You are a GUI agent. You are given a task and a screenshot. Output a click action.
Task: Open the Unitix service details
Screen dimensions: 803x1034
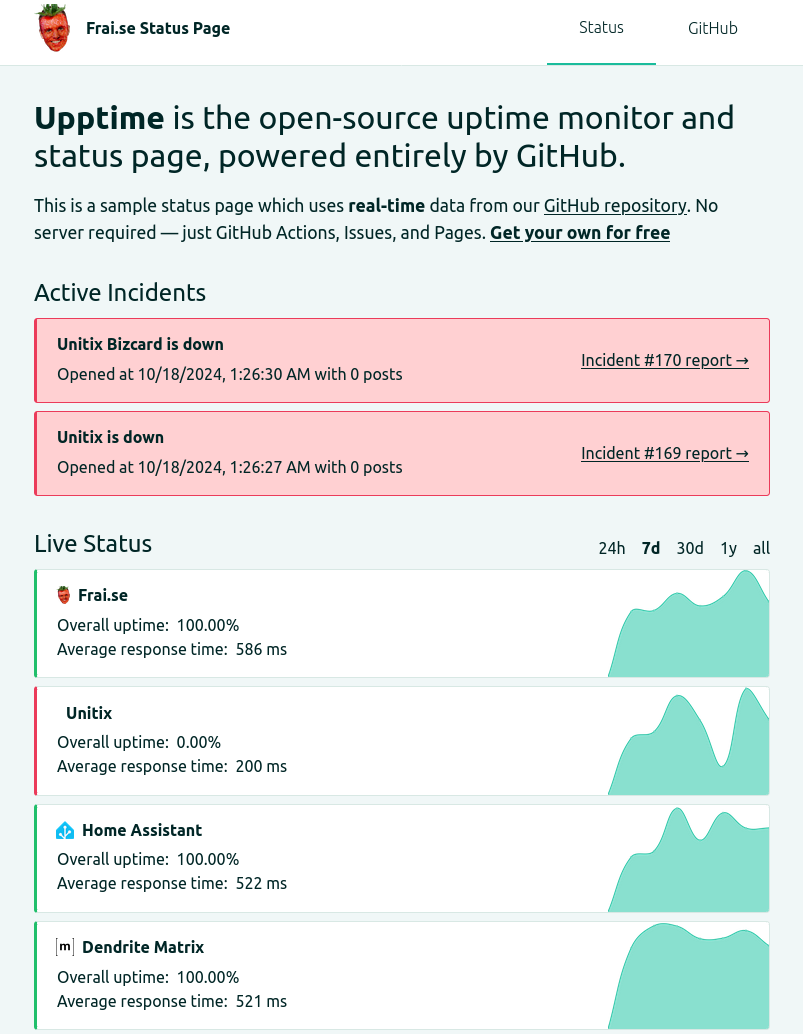click(89, 713)
